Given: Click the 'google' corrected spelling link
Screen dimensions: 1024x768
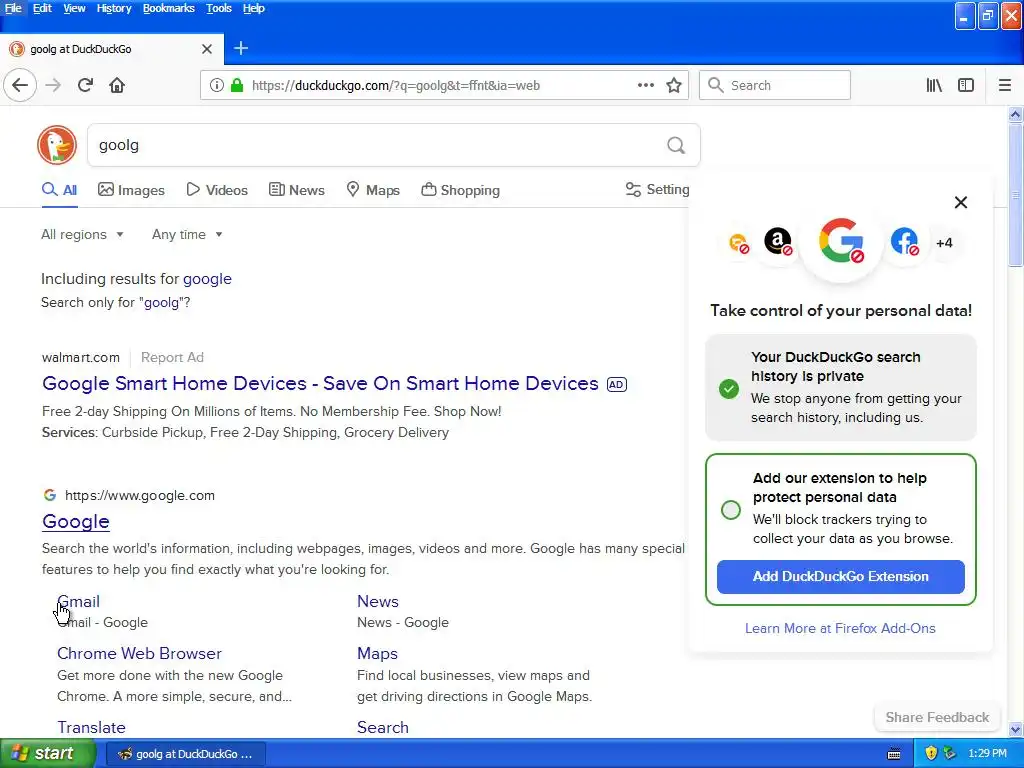Looking at the screenshot, I should 207,279.
